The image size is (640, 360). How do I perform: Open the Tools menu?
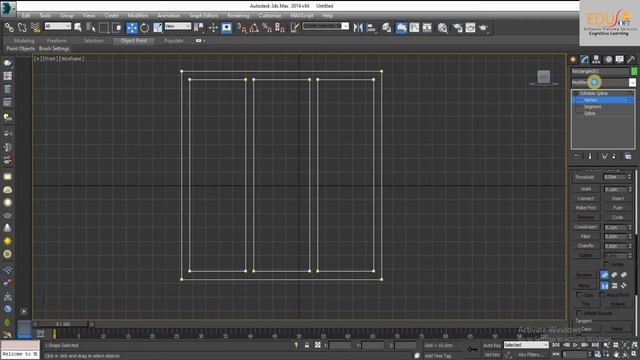45,16
